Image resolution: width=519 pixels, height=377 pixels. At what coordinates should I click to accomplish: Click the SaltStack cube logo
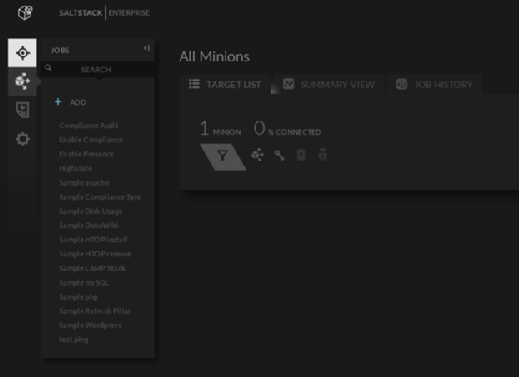25,13
